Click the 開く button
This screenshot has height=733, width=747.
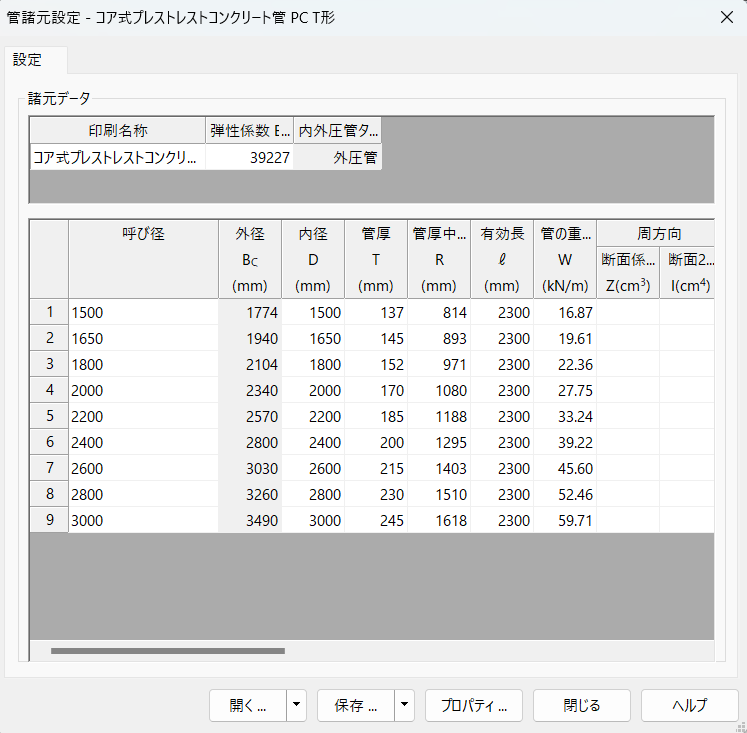(247, 705)
